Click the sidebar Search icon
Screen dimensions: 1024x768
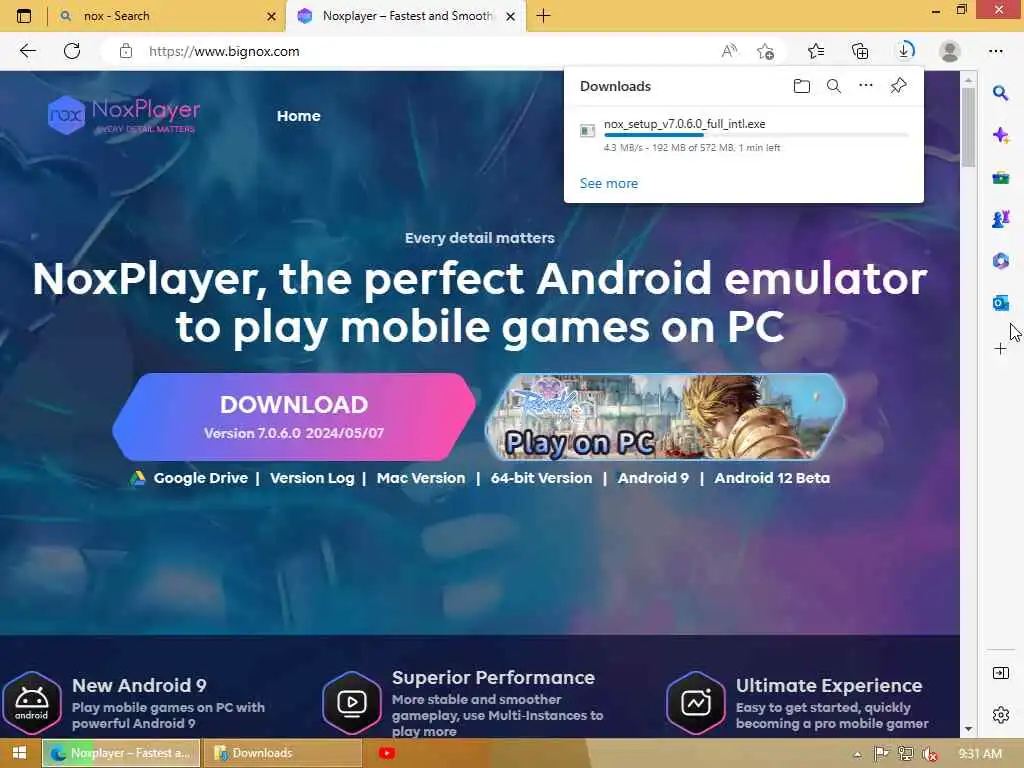(1000, 93)
